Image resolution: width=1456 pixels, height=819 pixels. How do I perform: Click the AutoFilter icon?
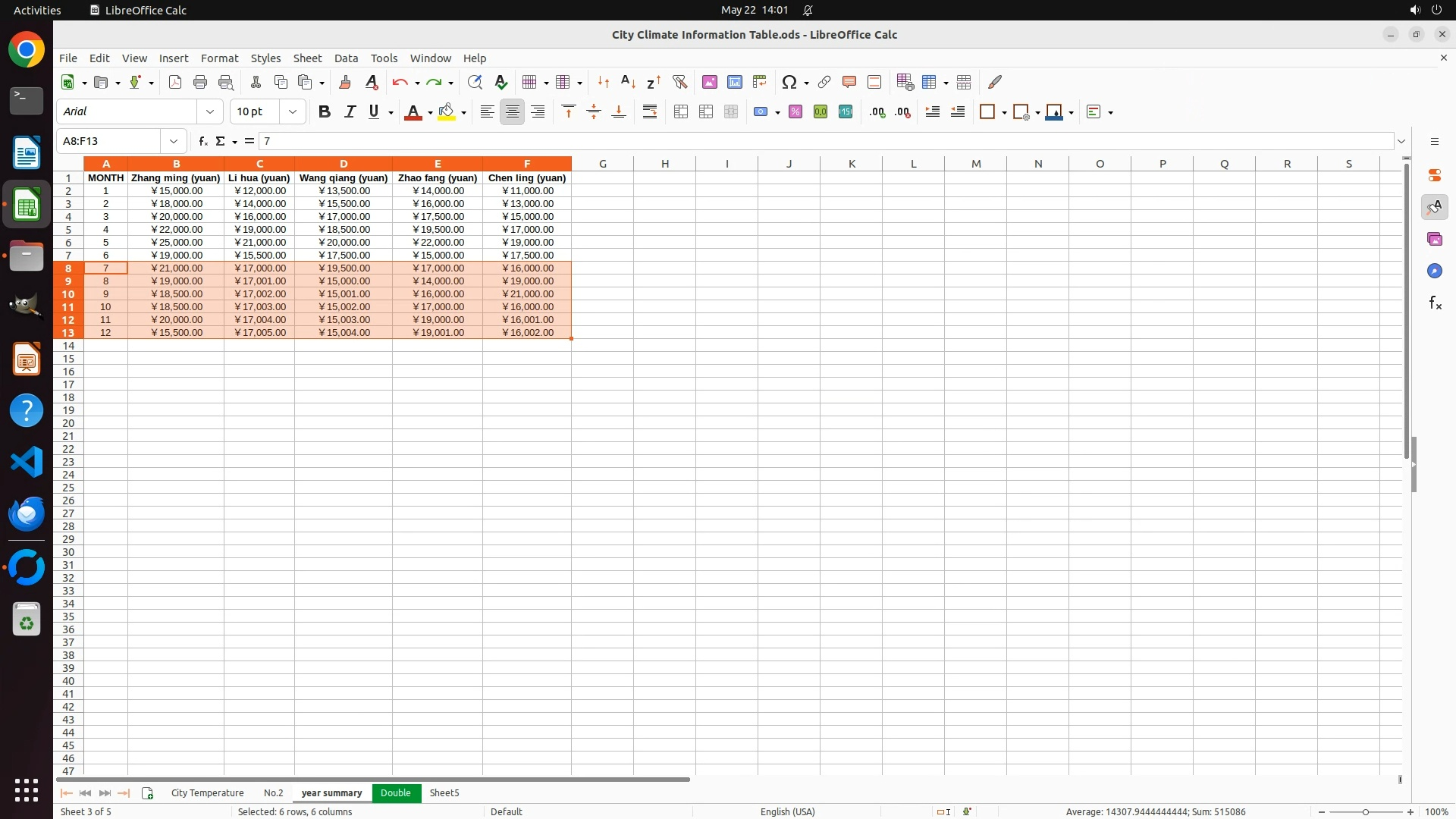click(679, 82)
